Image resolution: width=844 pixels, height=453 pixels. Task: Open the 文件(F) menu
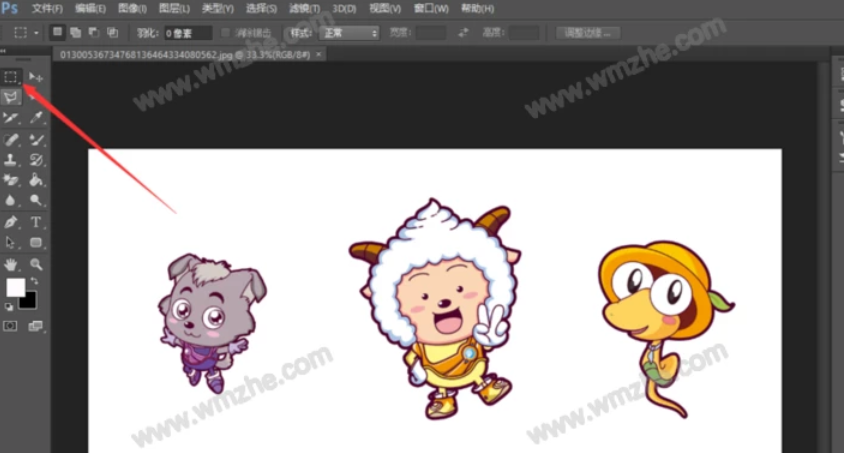pyautogui.click(x=47, y=9)
